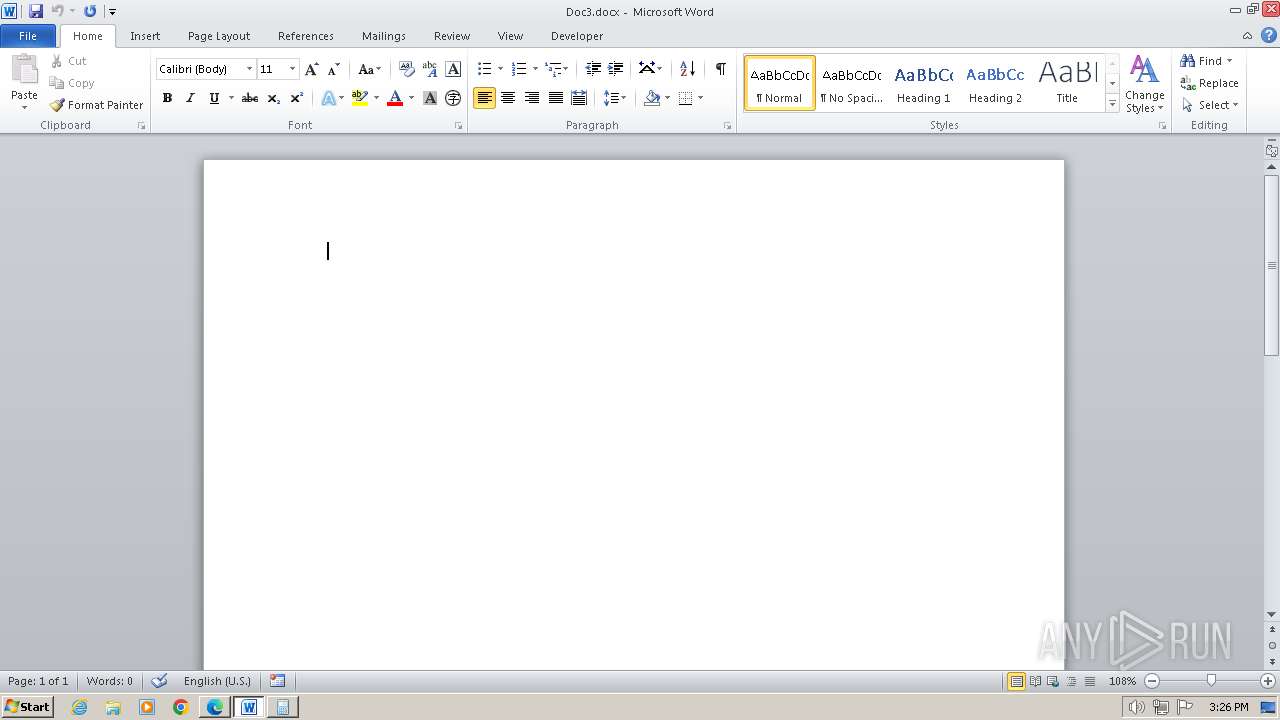
Task: Toggle Underline formatting
Action: click(213, 98)
